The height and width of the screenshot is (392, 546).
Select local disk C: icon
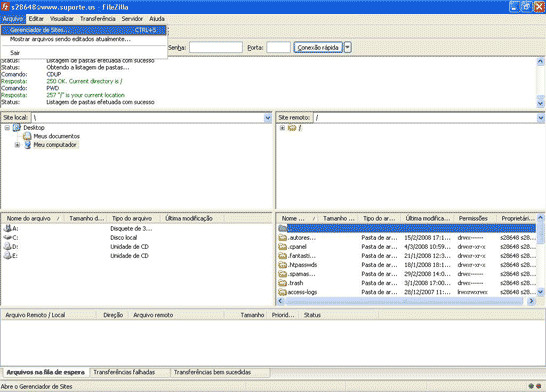point(7,237)
